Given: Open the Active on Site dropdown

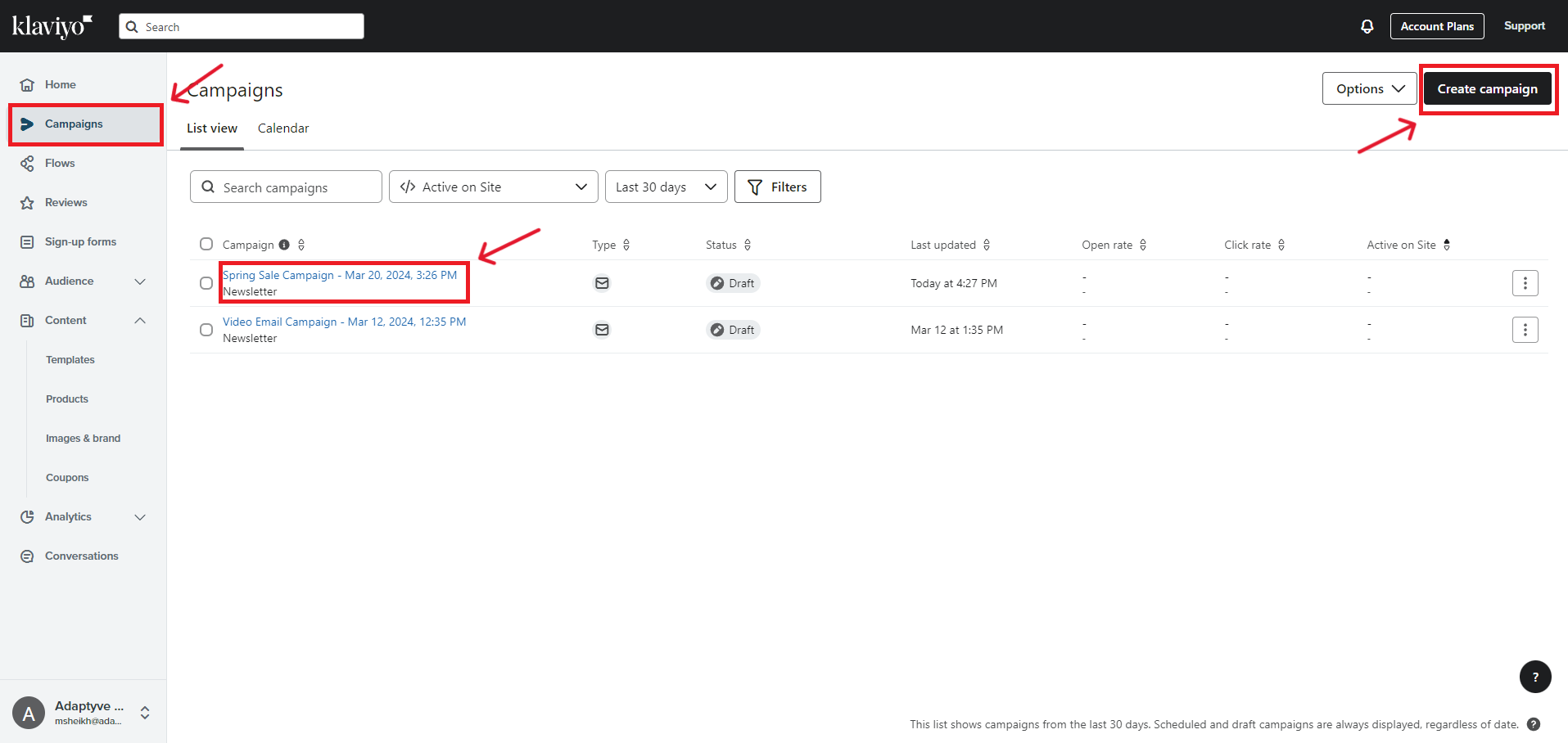Looking at the screenshot, I should coord(493,187).
